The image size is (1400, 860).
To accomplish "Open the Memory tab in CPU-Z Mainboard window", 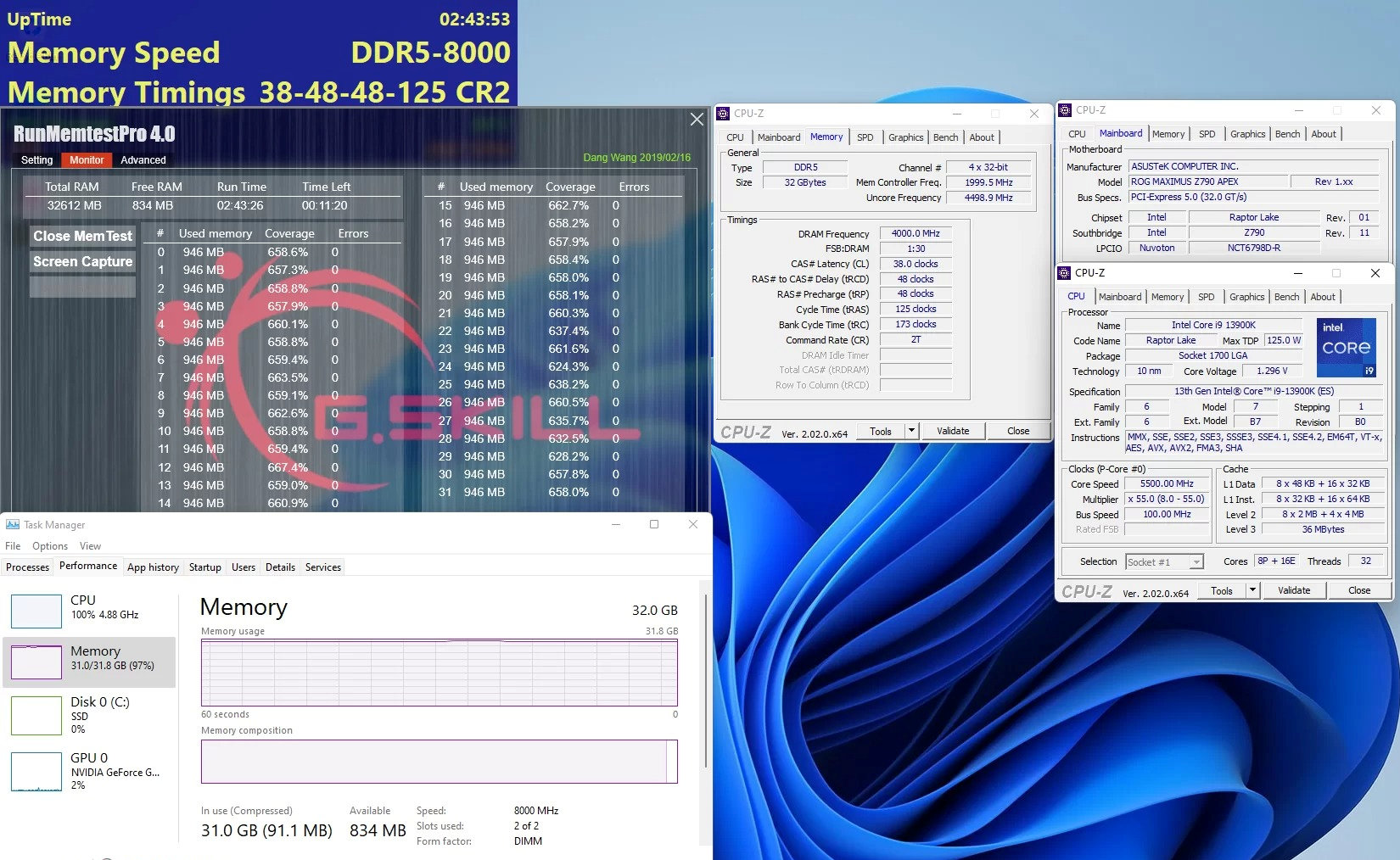I will pos(1168,134).
